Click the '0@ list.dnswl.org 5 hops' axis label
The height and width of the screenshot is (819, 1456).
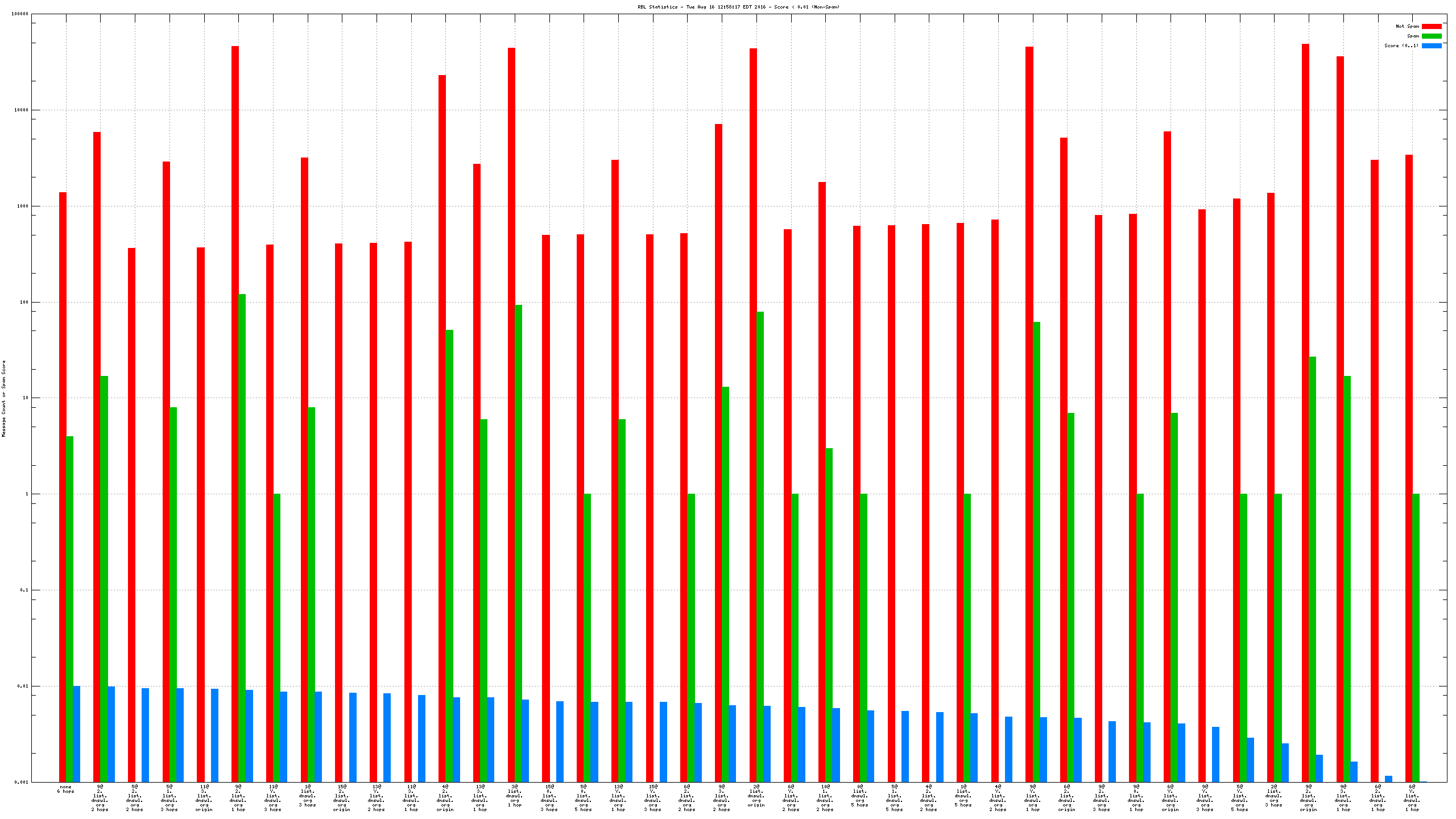(x=859, y=796)
